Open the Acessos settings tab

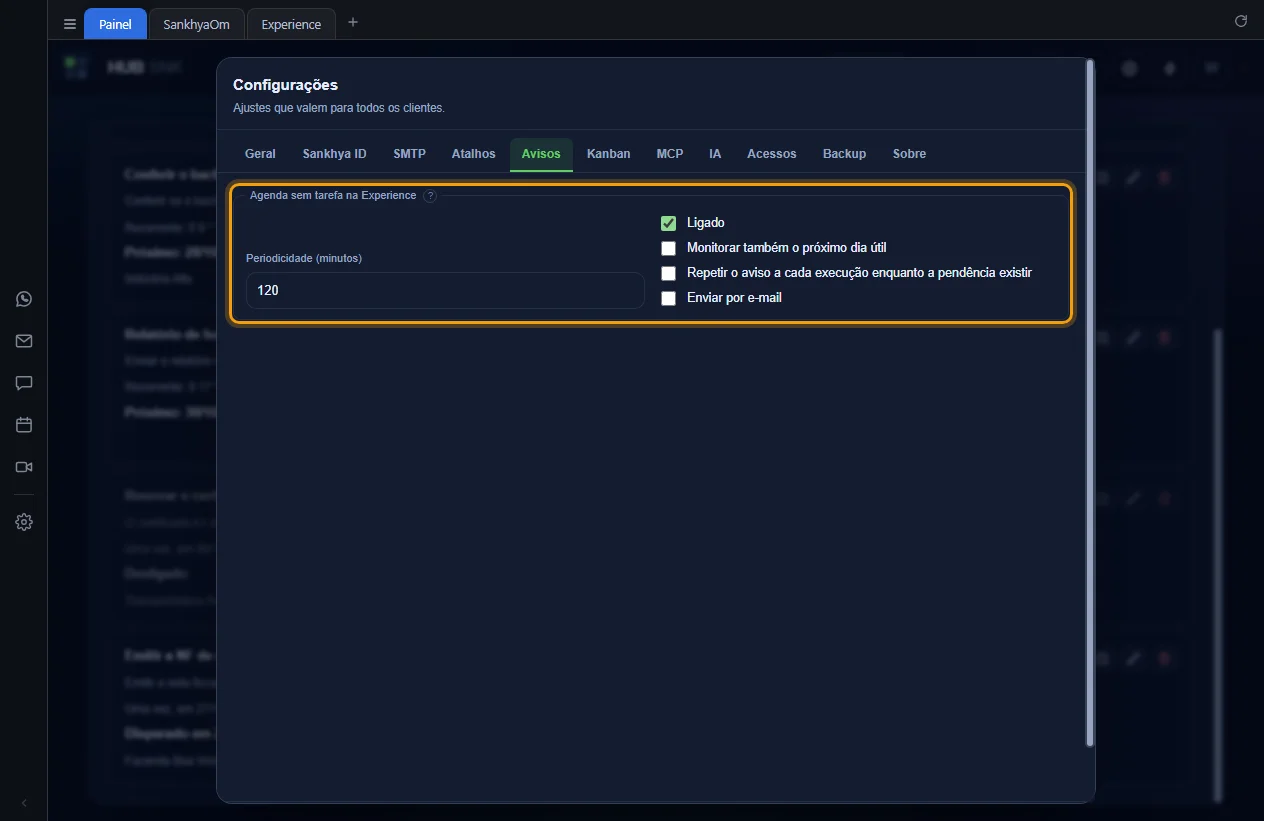tap(772, 154)
